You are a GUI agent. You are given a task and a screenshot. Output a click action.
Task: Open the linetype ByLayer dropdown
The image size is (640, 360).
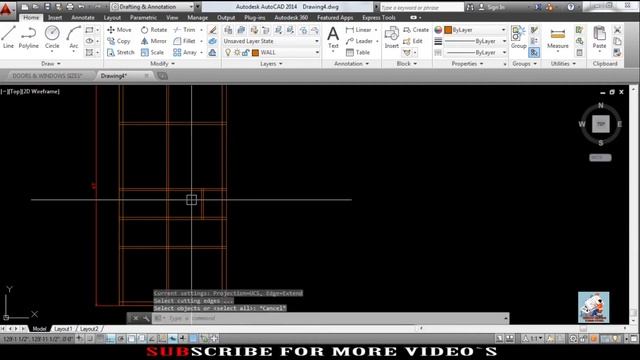(476, 53)
